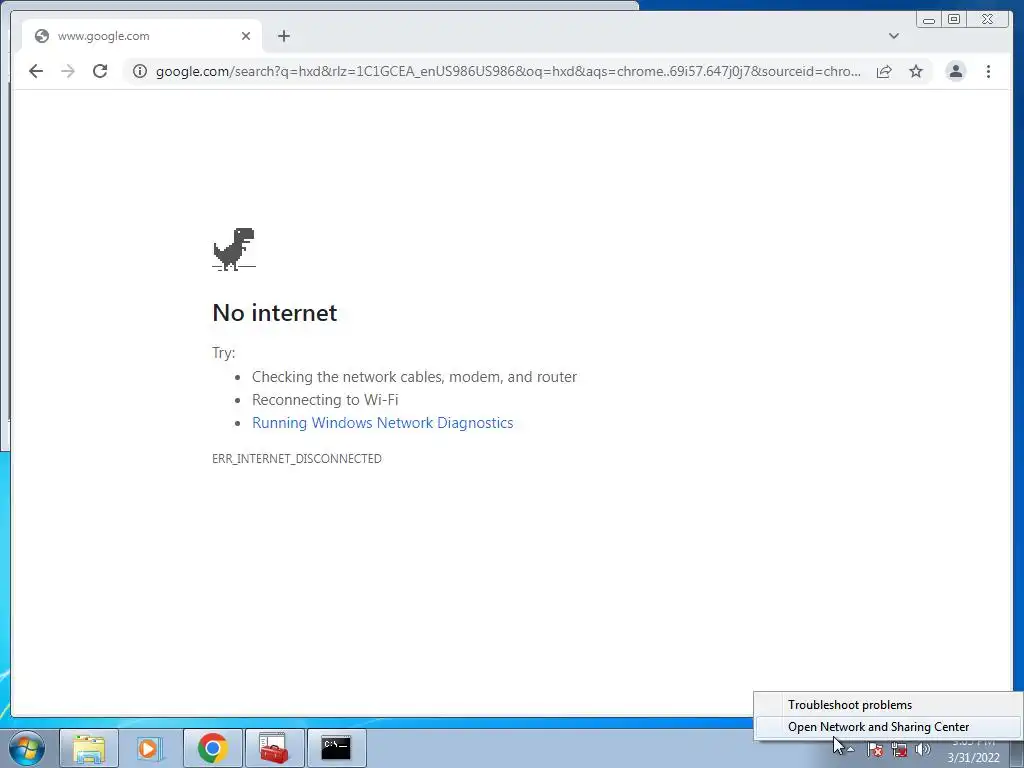Minimize the Chrome window
The height and width of the screenshot is (768, 1024).
point(929,20)
